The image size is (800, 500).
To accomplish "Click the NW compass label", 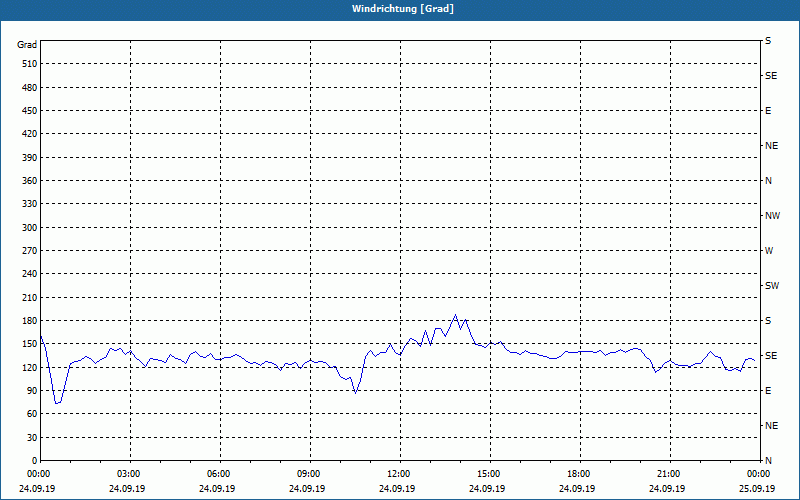I will click(x=772, y=216).
